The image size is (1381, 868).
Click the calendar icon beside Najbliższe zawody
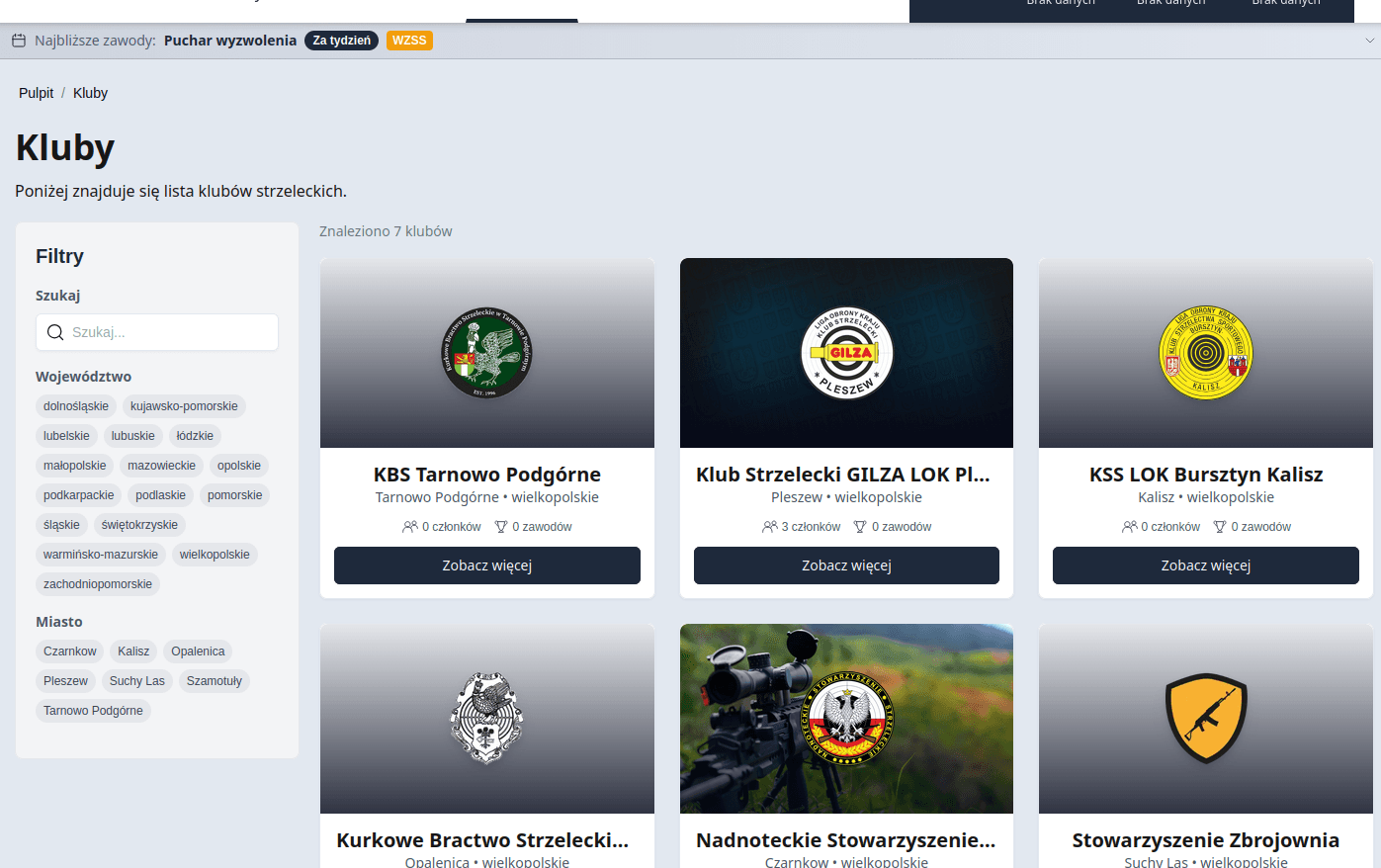pos(19,41)
